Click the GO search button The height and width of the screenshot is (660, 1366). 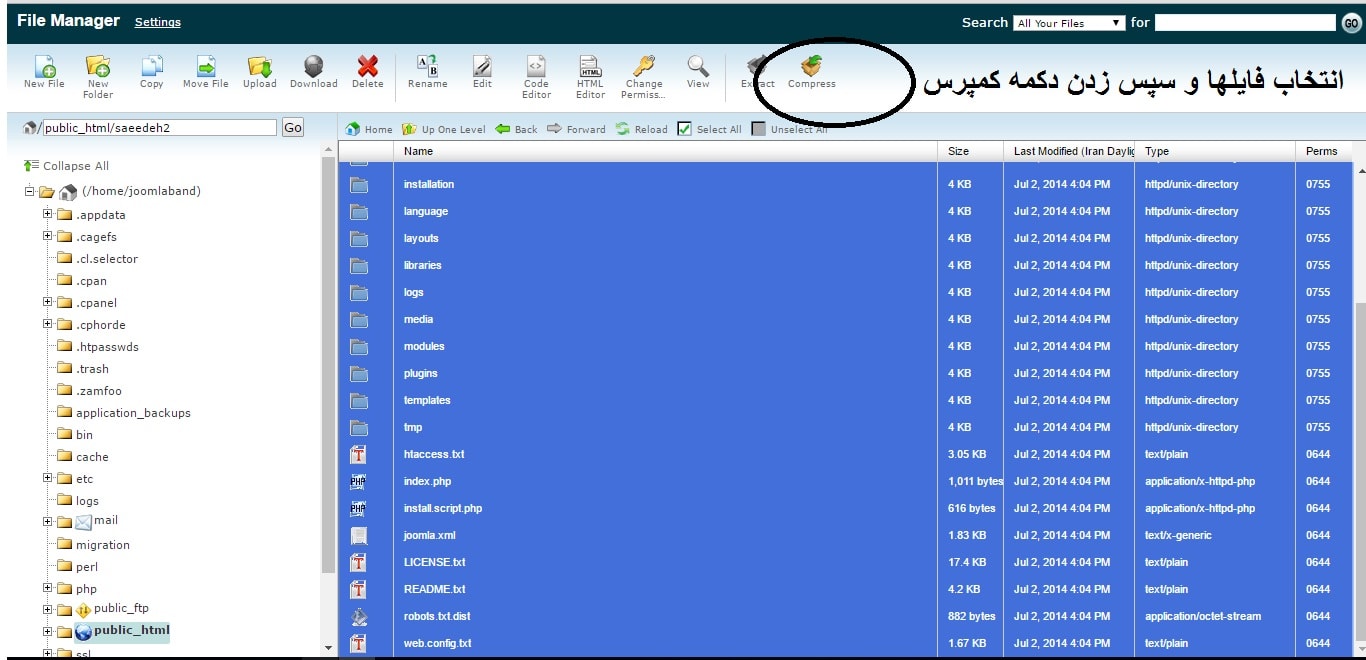tap(1352, 22)
